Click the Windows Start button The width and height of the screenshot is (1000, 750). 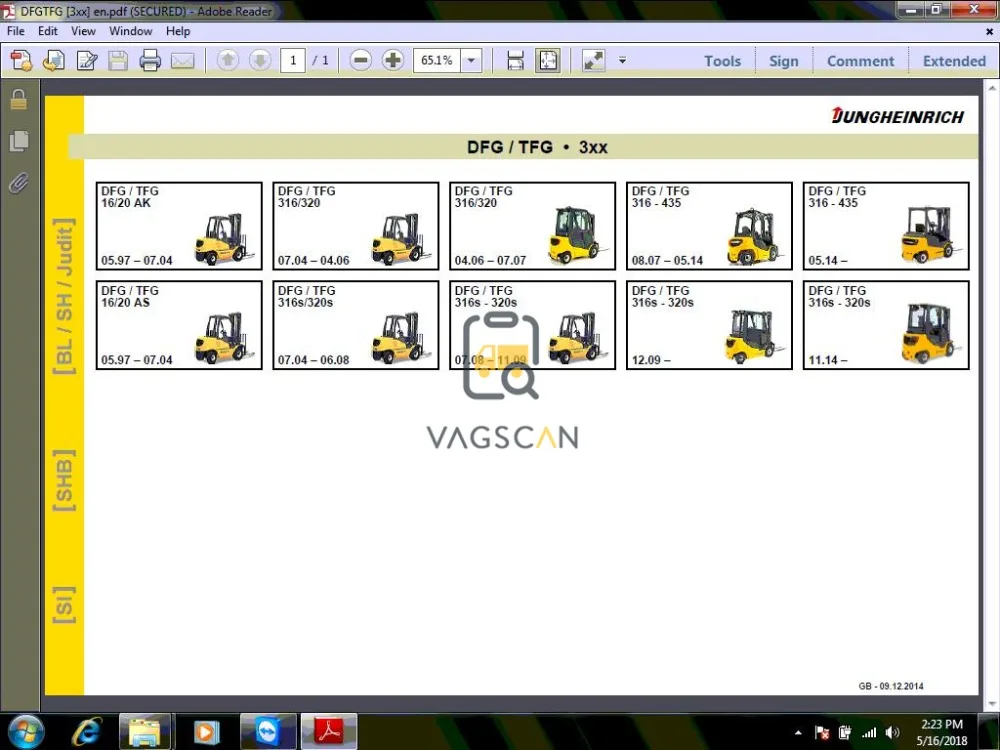[x=25, y=732]
